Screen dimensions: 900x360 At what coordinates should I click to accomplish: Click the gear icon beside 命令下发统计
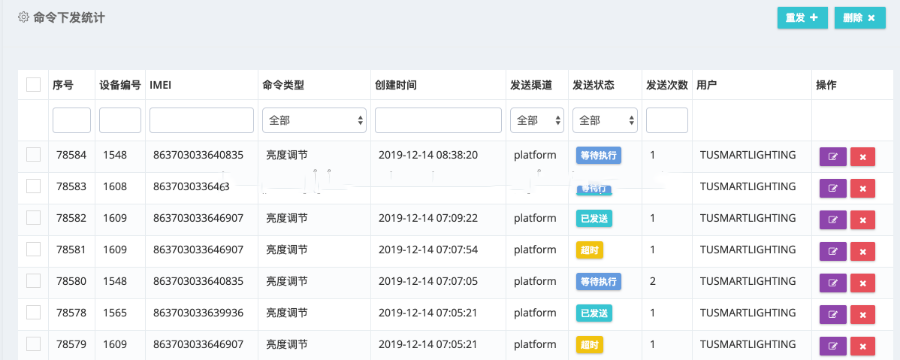click(23, 17)
